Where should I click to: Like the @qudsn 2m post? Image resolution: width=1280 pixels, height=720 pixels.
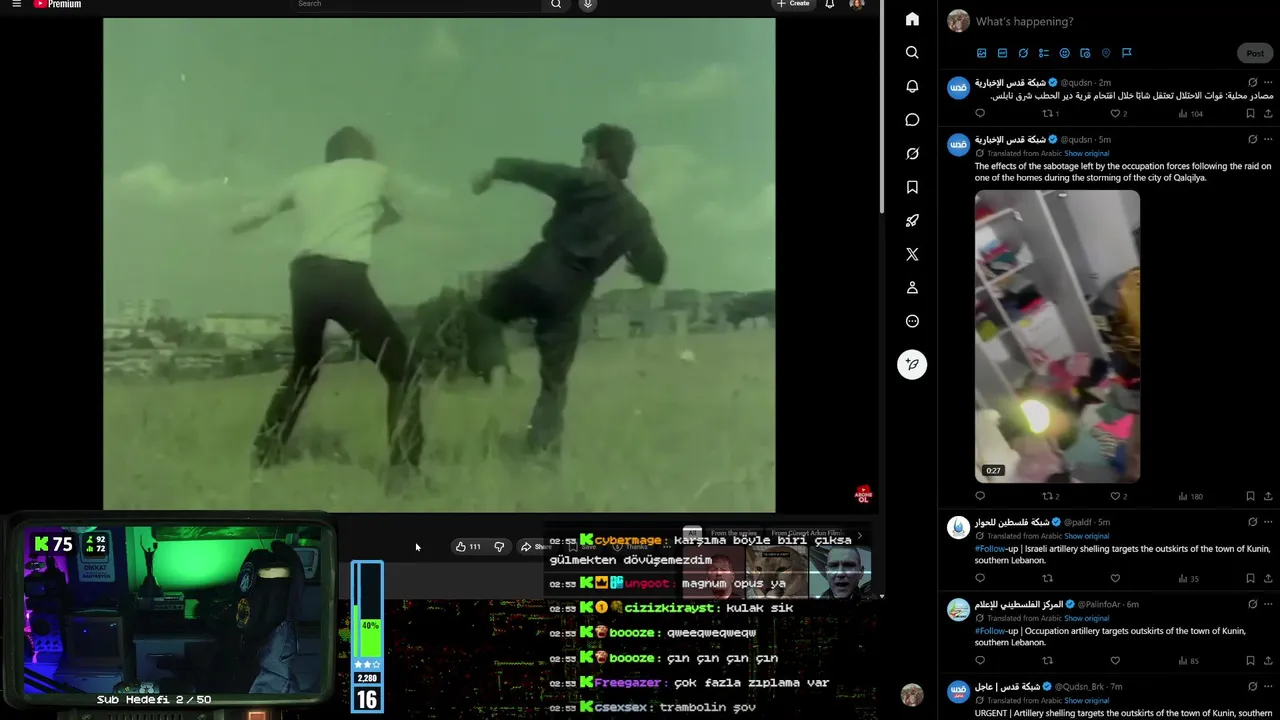tap(1117, 114)
